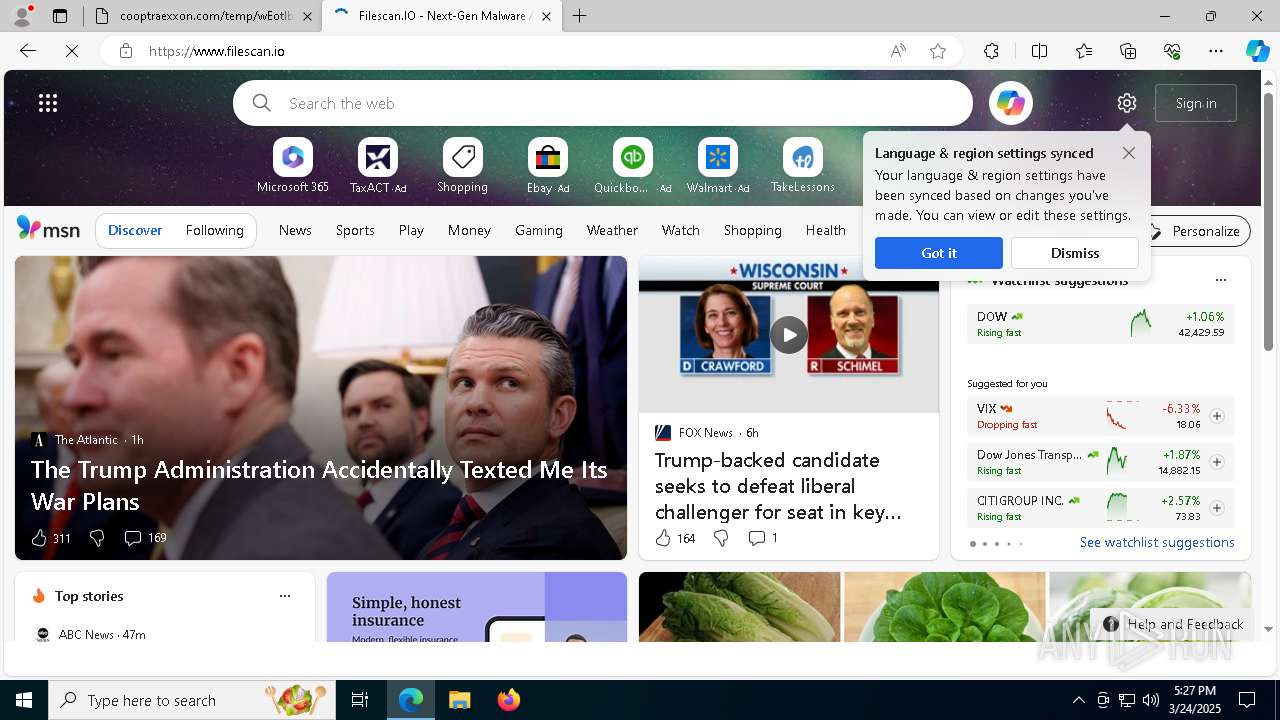1280x720 pixels.
Task: Click the browser back arrow
Action: click(x=28, y=51)
